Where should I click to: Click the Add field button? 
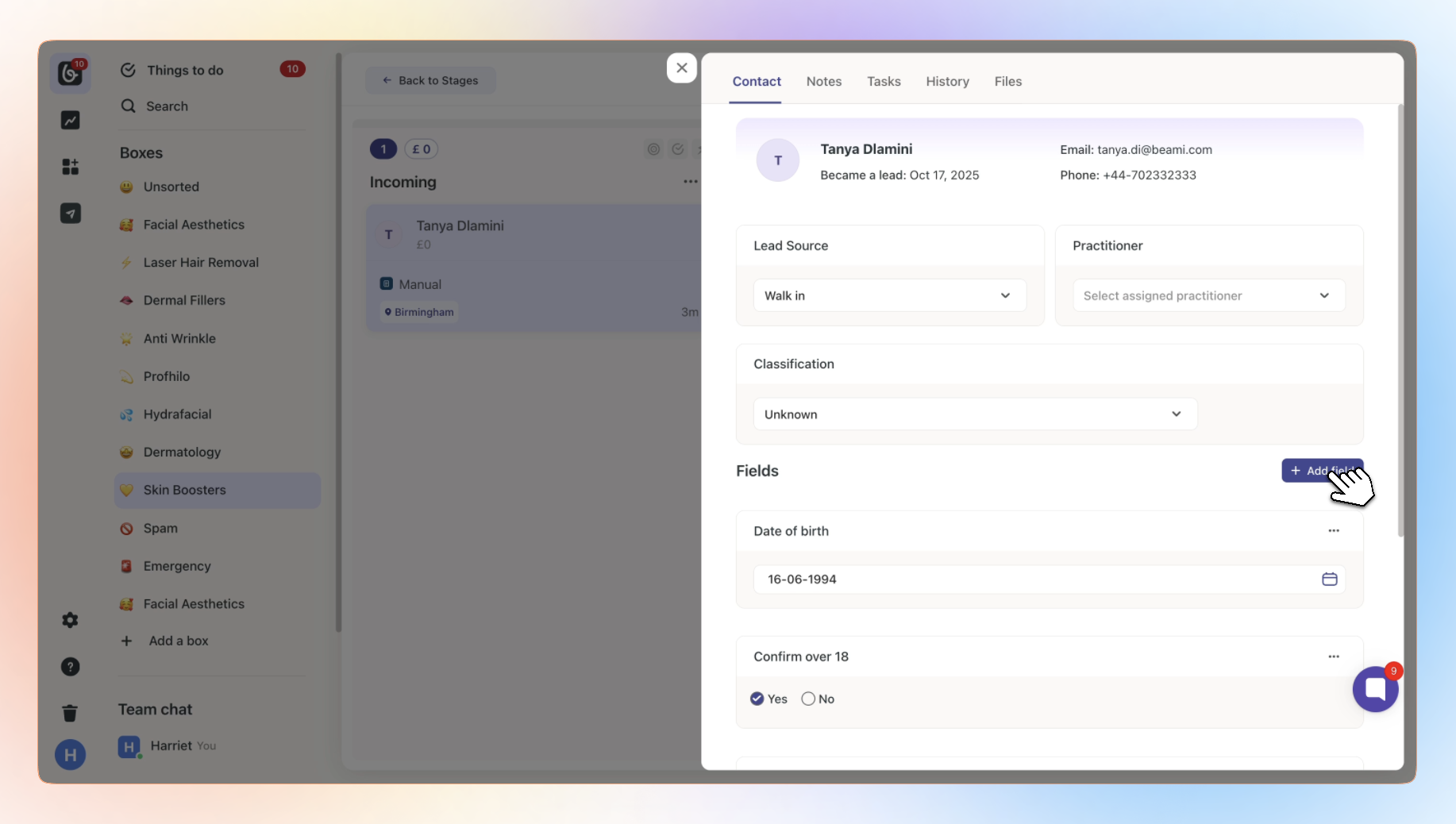pos(1322,471)
